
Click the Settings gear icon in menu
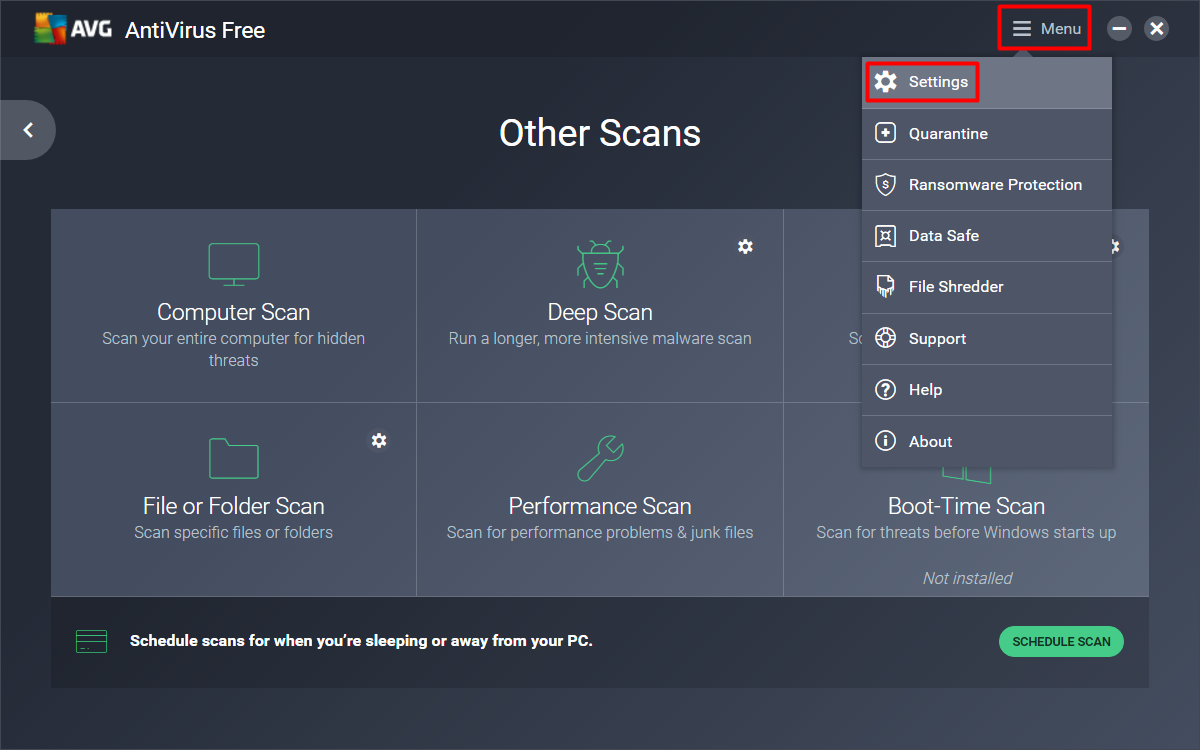point(885,82)
